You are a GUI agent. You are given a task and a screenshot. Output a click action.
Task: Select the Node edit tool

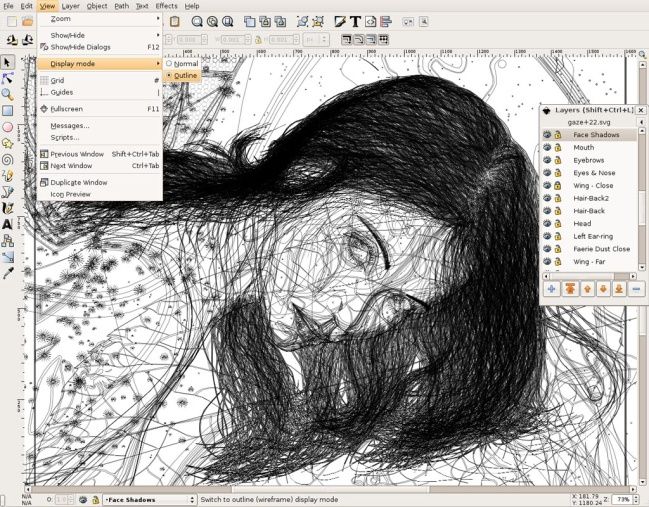(x=8, y=78)
